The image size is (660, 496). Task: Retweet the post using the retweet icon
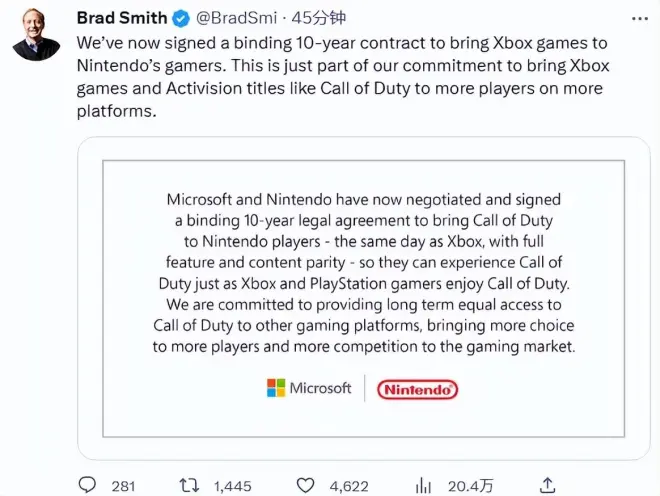coord(188,485)
